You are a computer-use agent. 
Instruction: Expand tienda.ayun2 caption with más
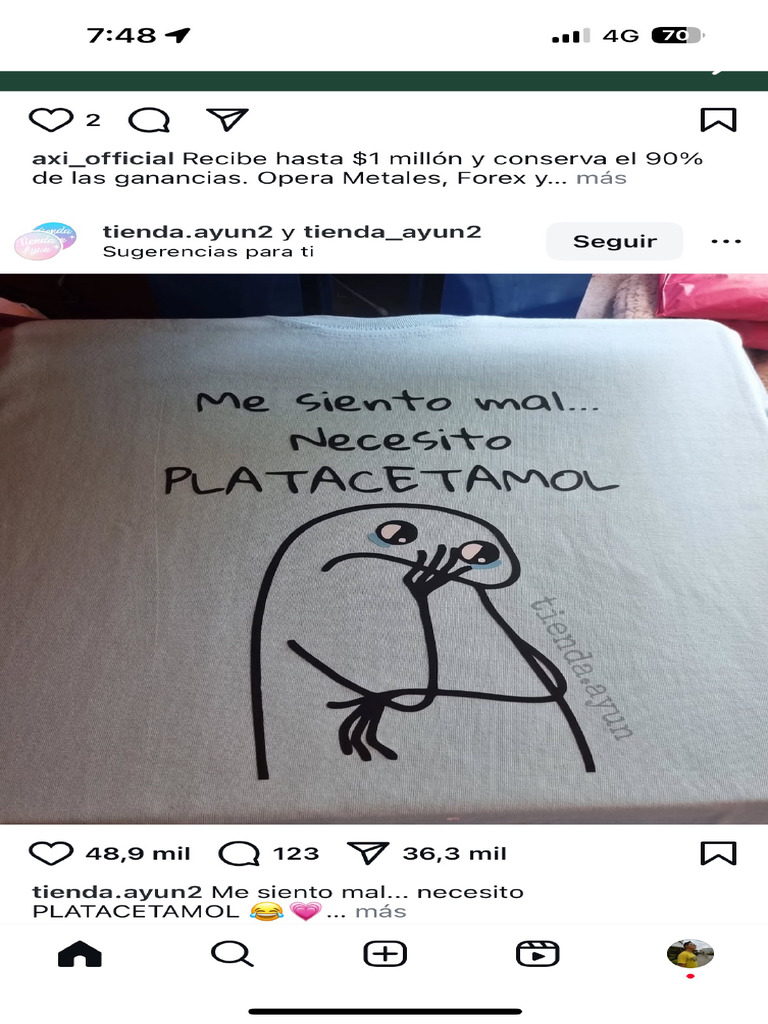click(380, 911)
